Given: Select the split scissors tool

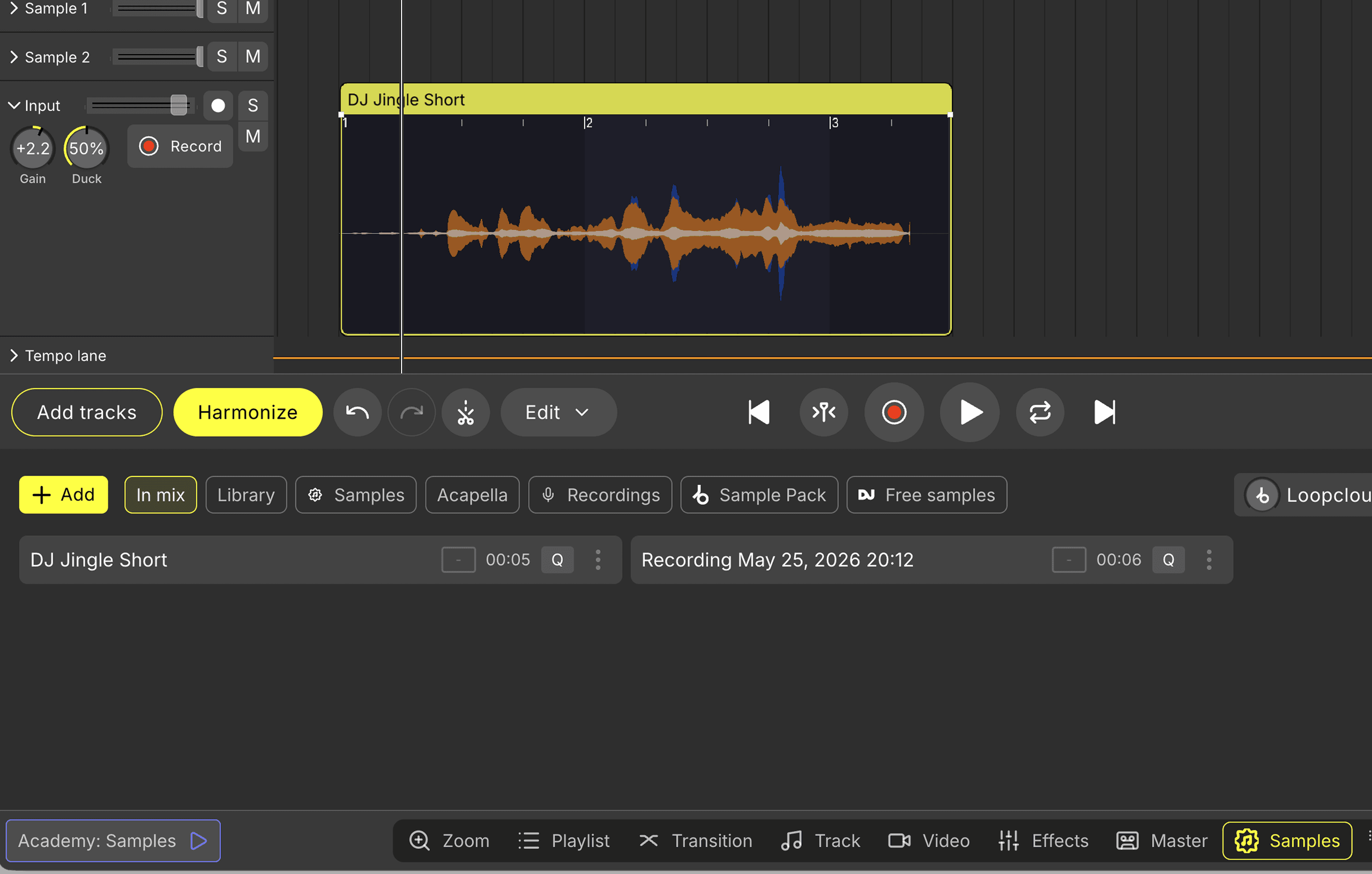Looking at the screenshot, I should [466, 412].
